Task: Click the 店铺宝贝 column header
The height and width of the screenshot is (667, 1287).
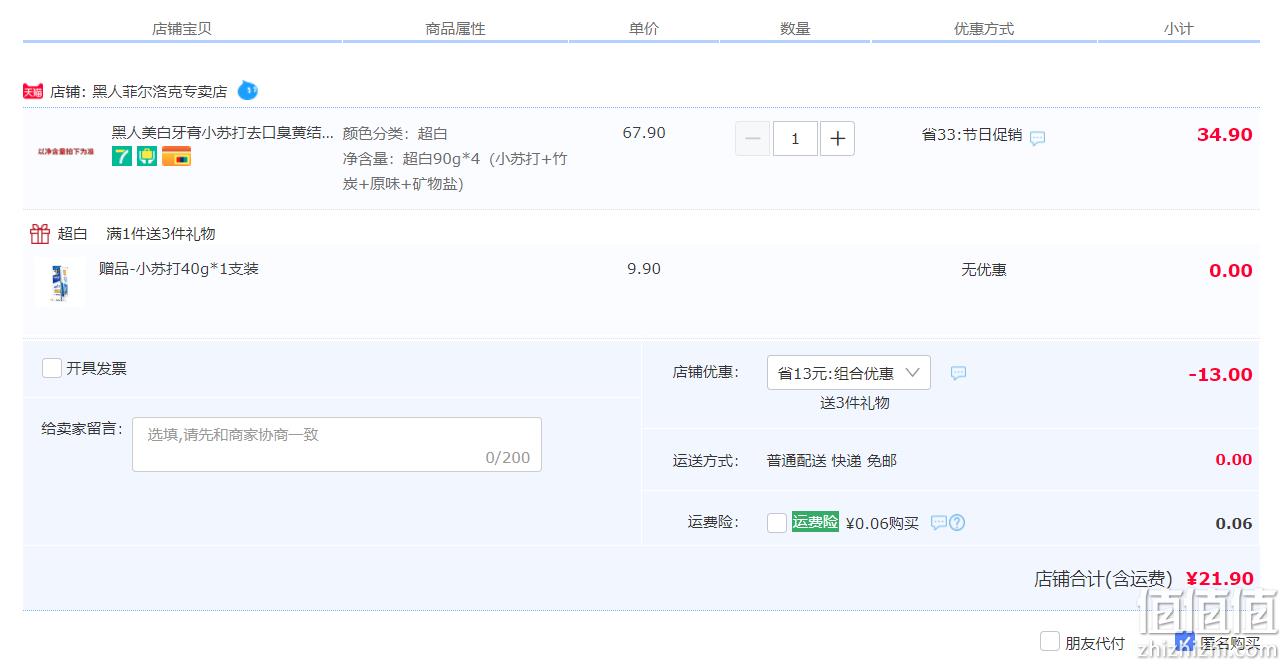Action: pos(182,29)
